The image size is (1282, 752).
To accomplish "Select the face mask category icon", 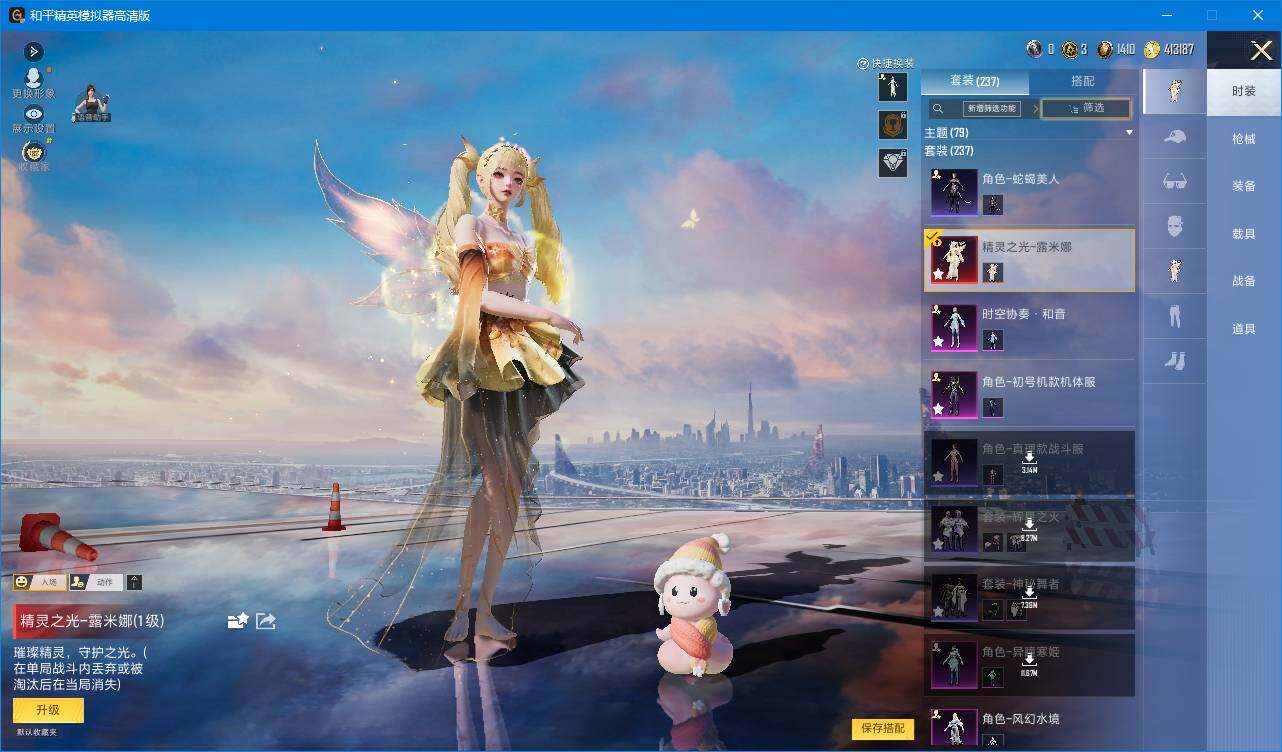I will (x=1175, y=226).
